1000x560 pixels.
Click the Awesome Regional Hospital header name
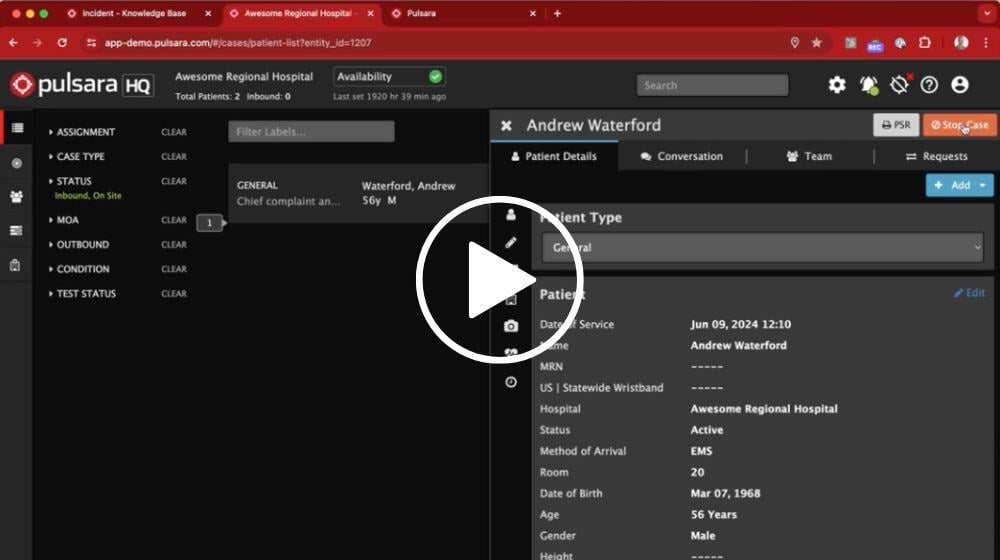pyautogui.click(x=244, y=77)
